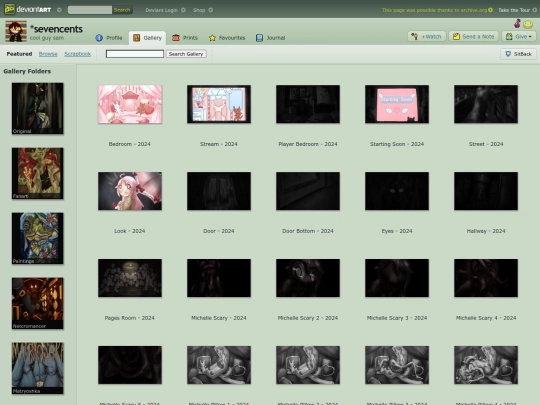The width and height of the screenshot is (540, 405).
Task: Click the deviantART logo icon
Action: tap(10, 9)
